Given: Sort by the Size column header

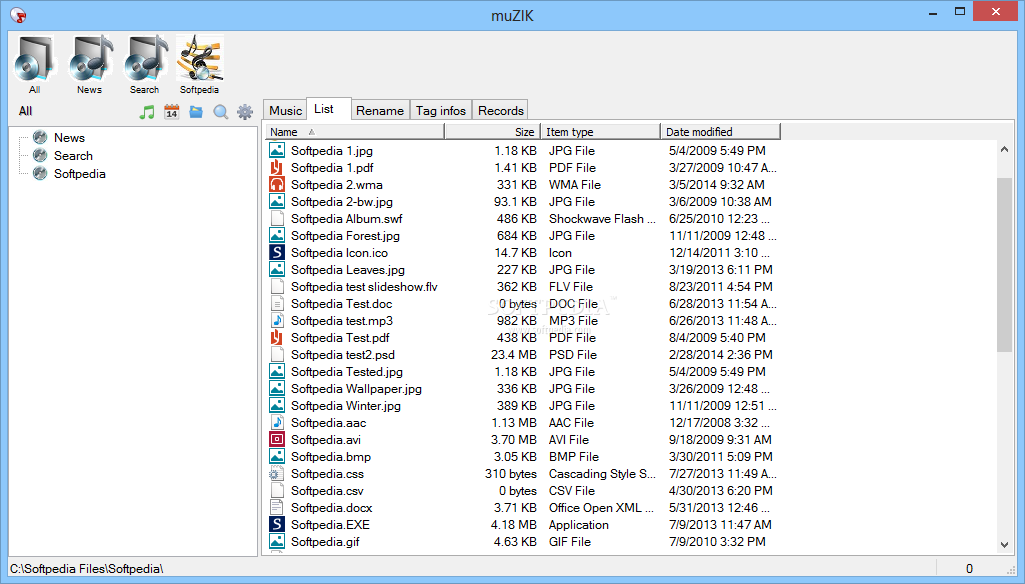Looking at the screenshot, I should pyautogui.click(x=492, y=131).
